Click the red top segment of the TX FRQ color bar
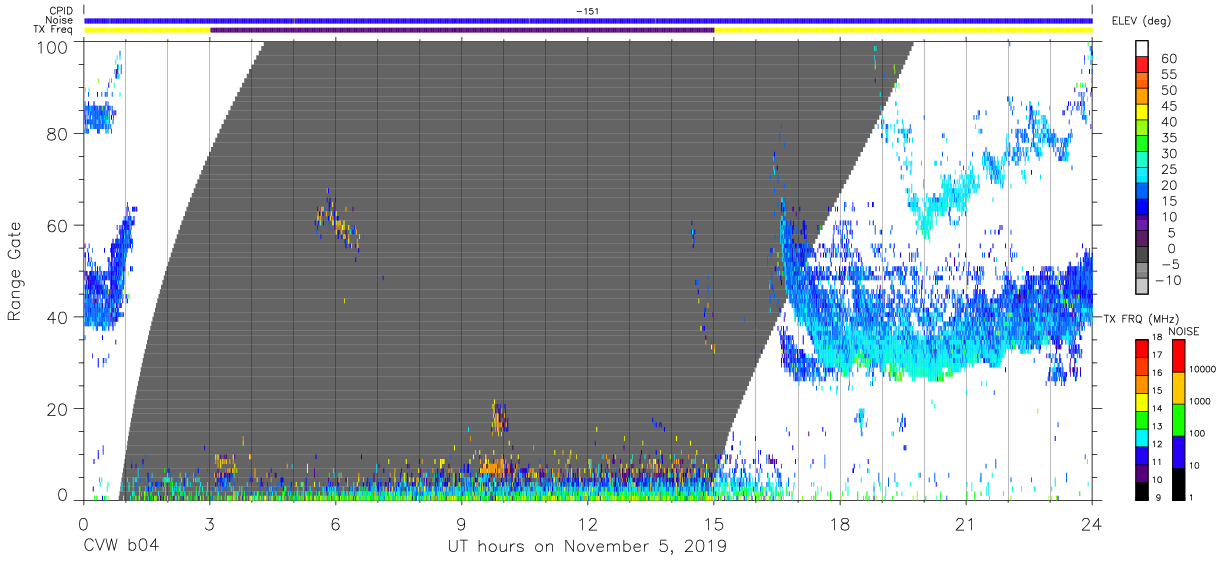The width and height of the screenshot is (1228, 567). [x=1142, y=348]
